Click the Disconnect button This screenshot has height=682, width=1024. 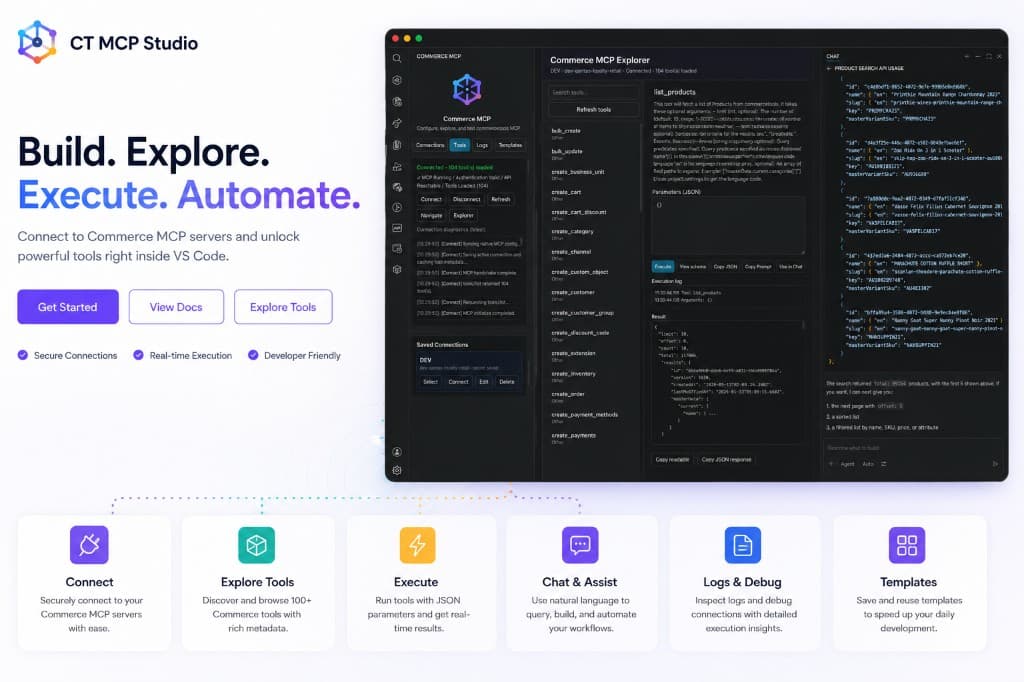coord(466,199)
